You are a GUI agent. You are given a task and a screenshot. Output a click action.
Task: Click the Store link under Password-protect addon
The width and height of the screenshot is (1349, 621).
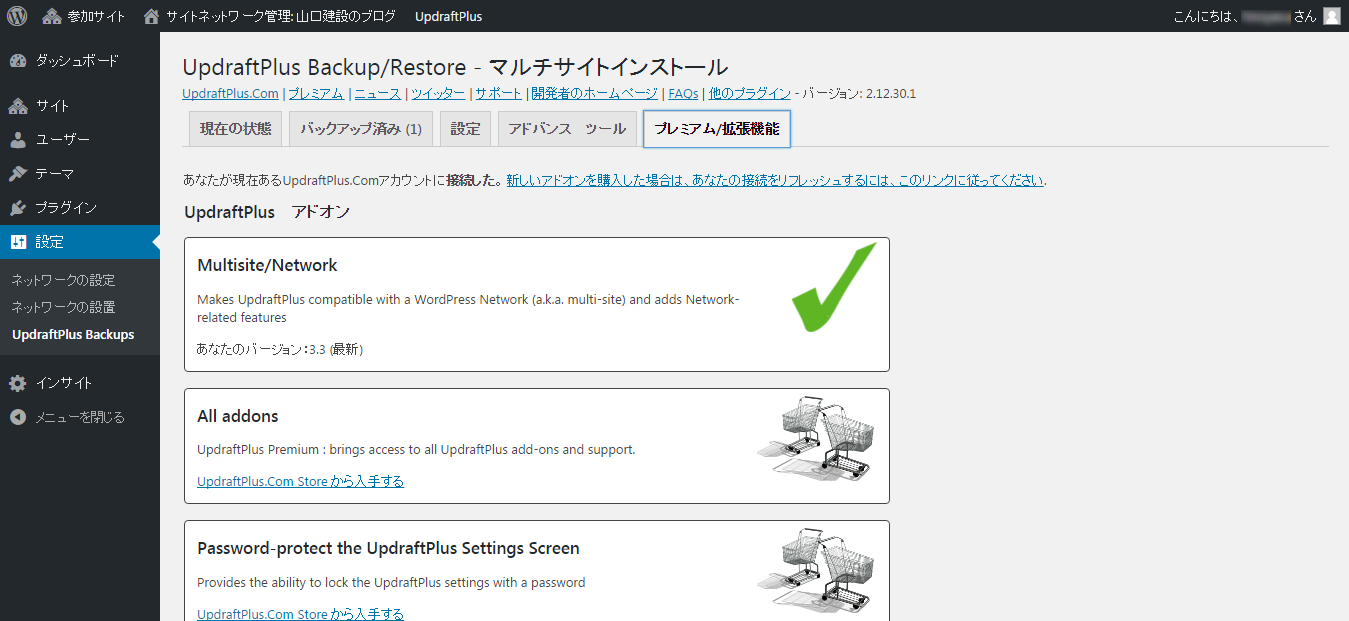(300, 614)
